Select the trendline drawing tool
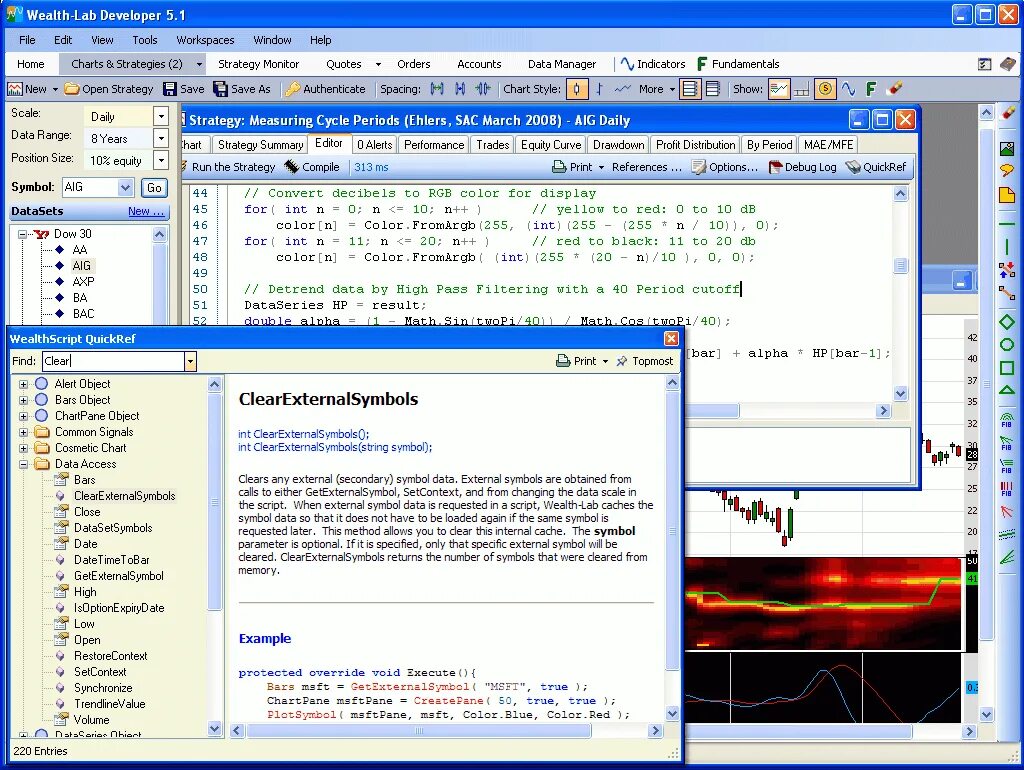Screen dimensions: 1024x770 pos(1007,293)
